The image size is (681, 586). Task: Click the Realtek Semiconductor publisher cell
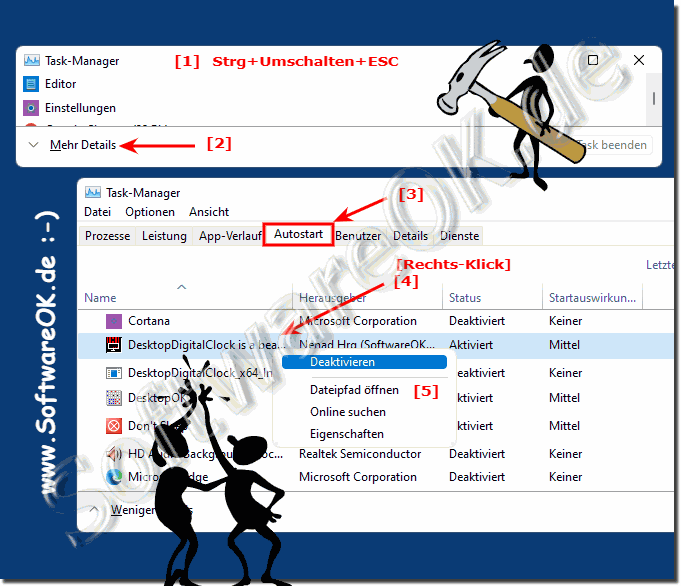[360, 454]
